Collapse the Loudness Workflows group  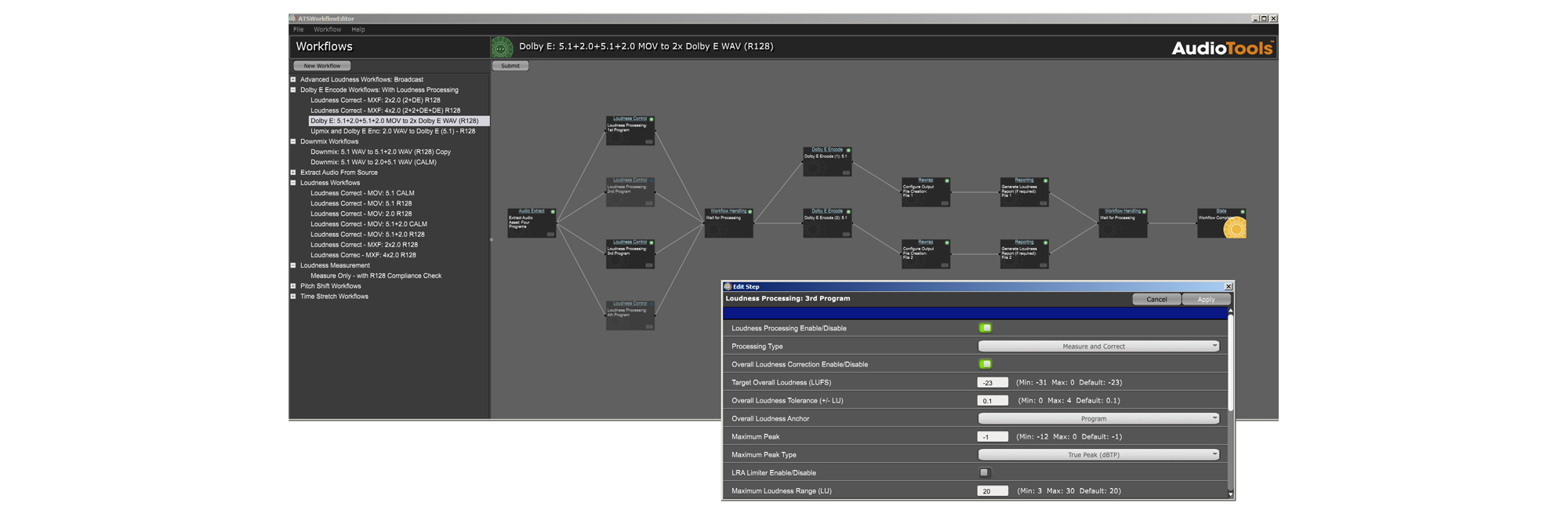(x=293, y=183)
